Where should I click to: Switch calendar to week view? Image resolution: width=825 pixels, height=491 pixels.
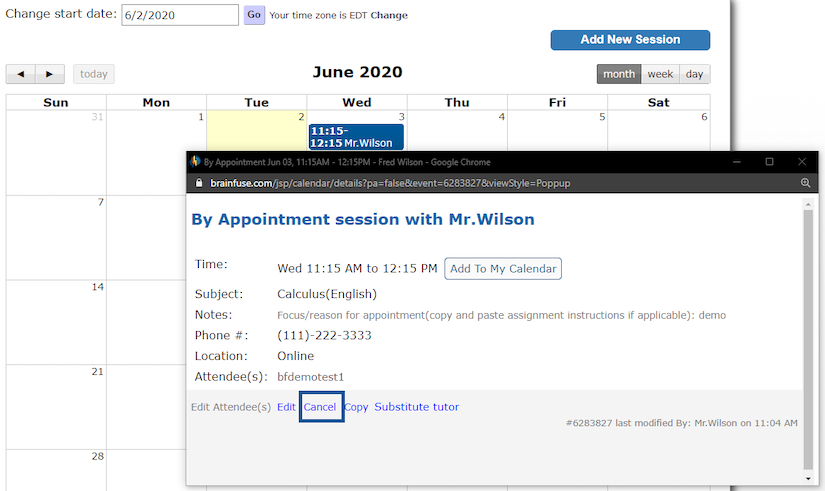(660, 74)
